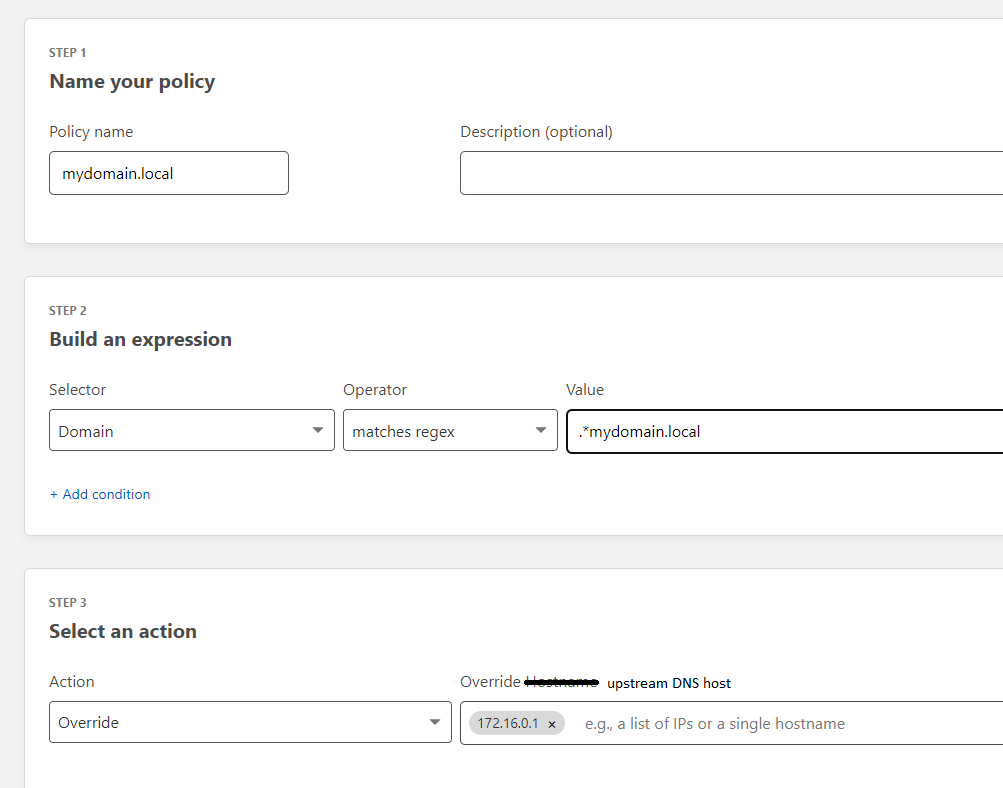The height and width of the screenshot is (788, 1003).
Task: Click the Action label text
Action: coord(72,681)
